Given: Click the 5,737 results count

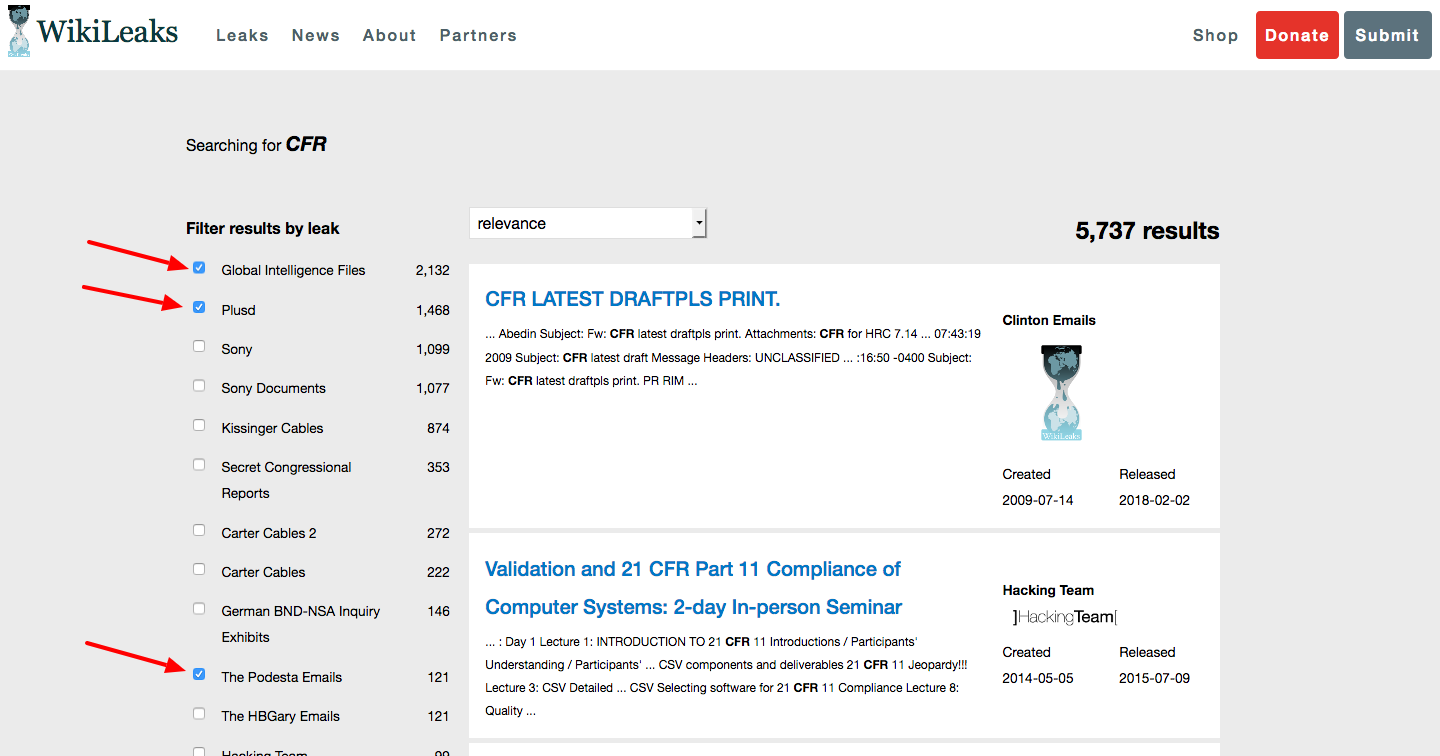Looking at the screenshot, I should pyautogui.click(x=1147, y=231).
